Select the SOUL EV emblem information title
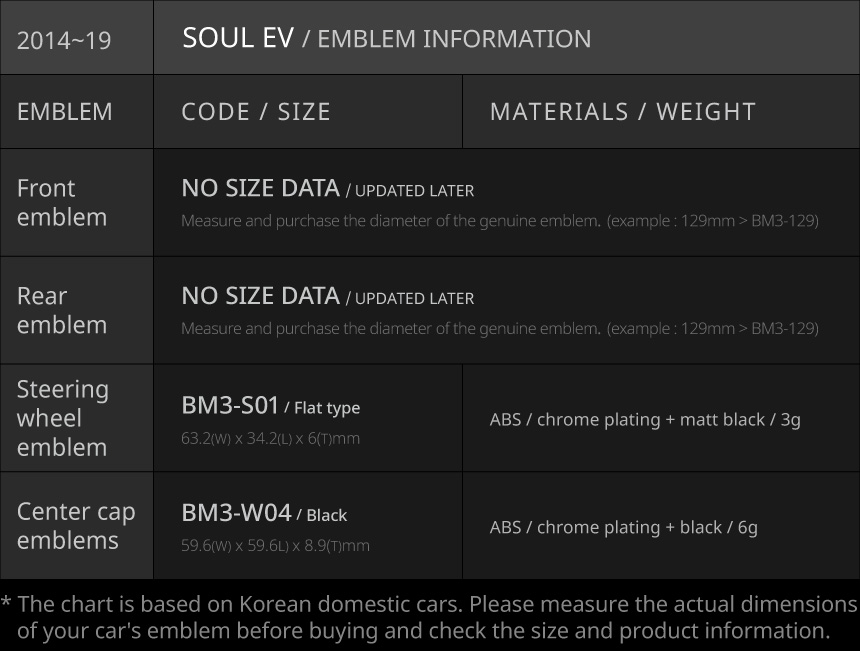Screen dimensions: 860x651 [386, 39]
